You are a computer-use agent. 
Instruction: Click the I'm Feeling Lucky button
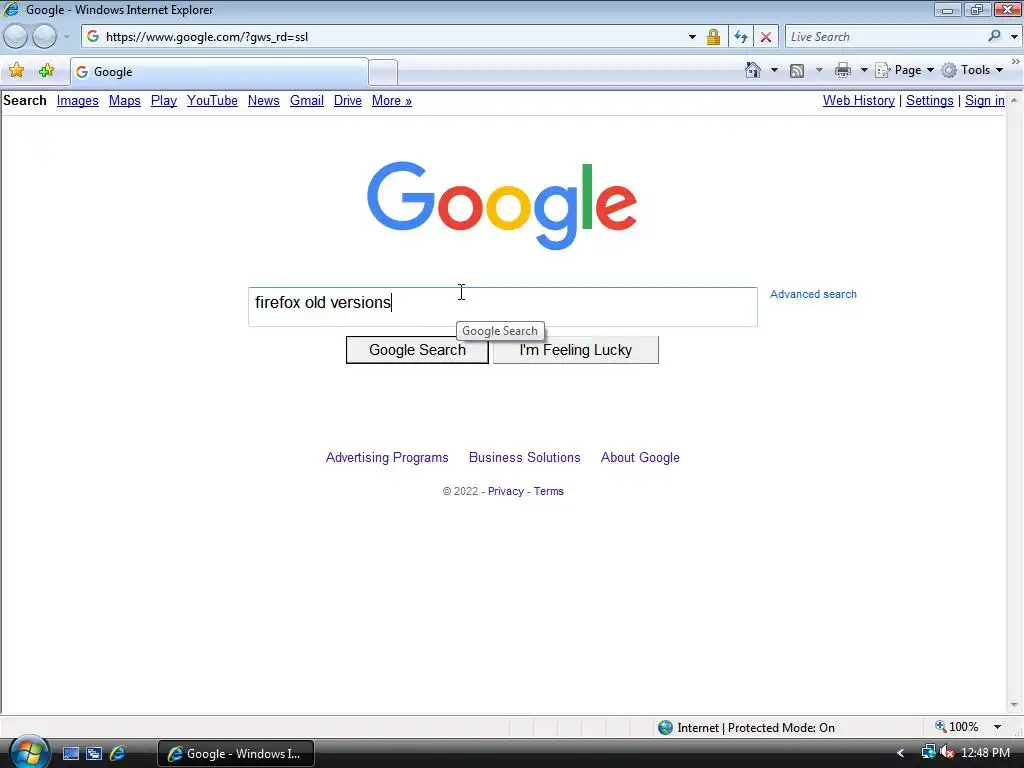tap(575, 350)
